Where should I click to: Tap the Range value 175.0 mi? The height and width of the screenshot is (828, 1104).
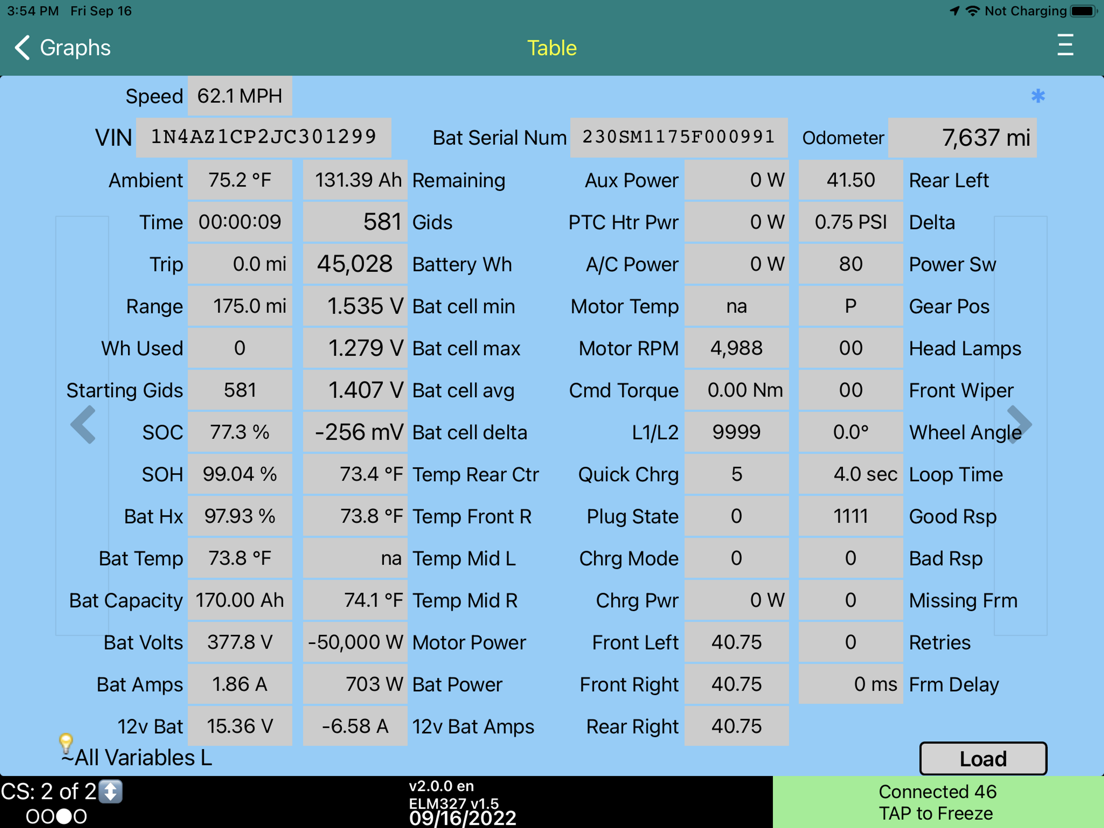tap(240, 306)
